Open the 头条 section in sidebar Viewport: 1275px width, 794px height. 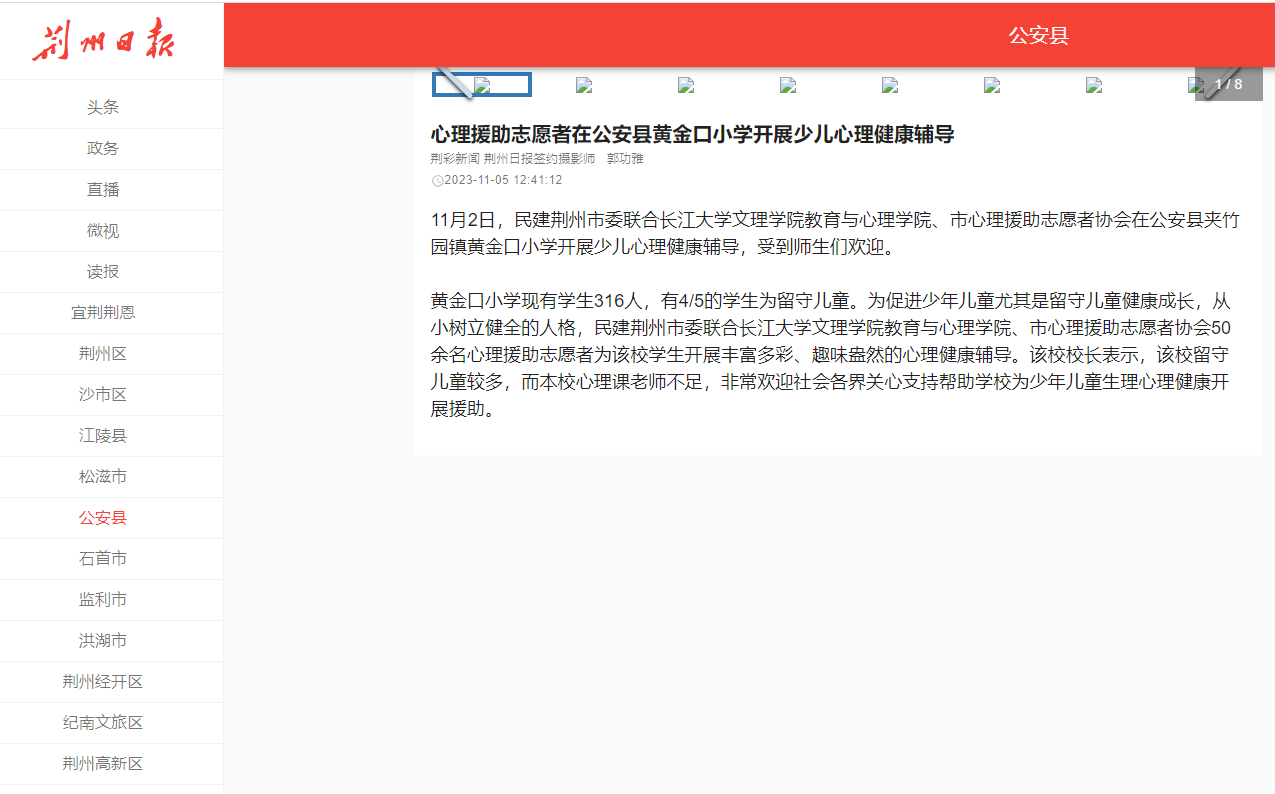click(103, 107)
